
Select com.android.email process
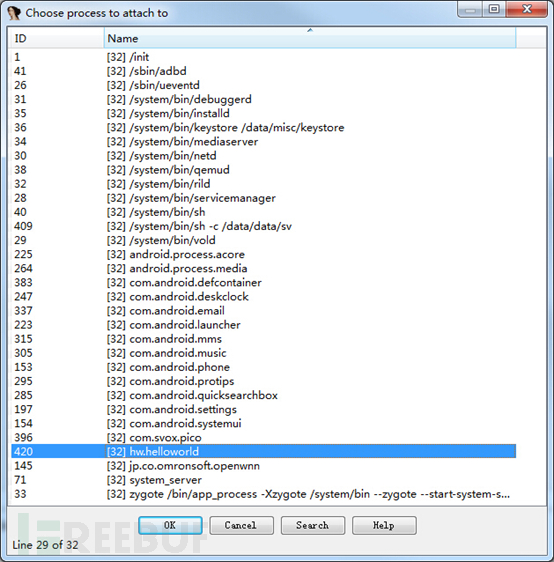(x=263, y=311)
